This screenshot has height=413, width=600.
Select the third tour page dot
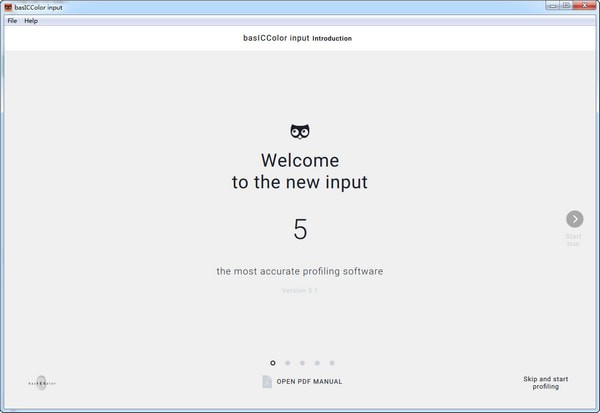[302, 363]
